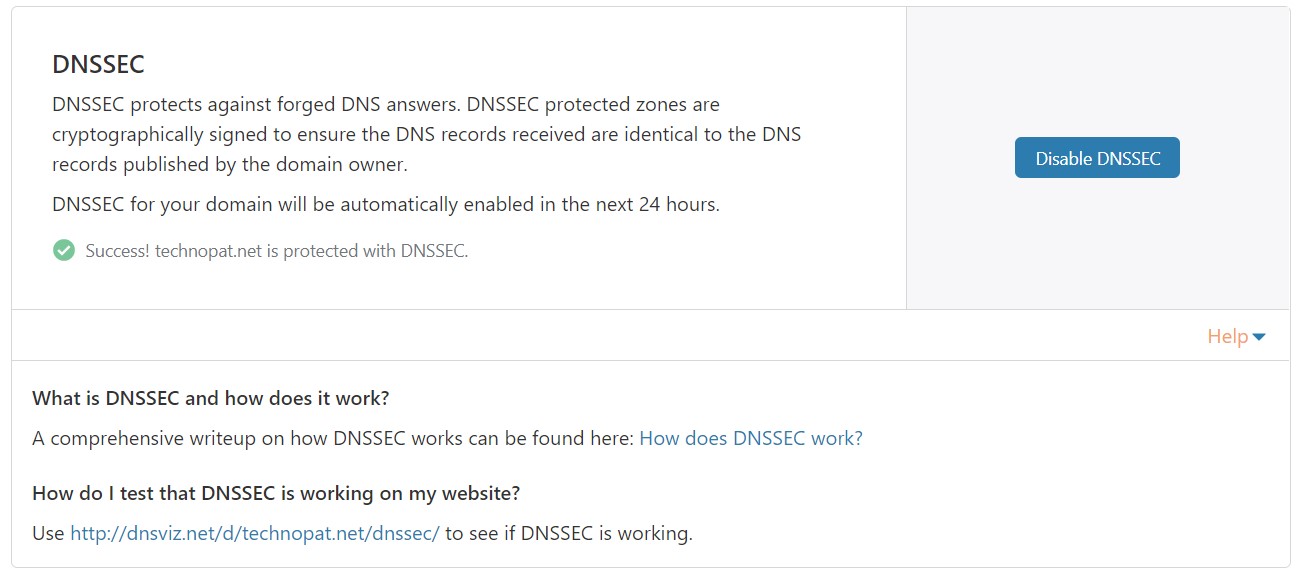Click the automatically enabled in 24 hours notice
1302x573 pixels.
(385, 204)
